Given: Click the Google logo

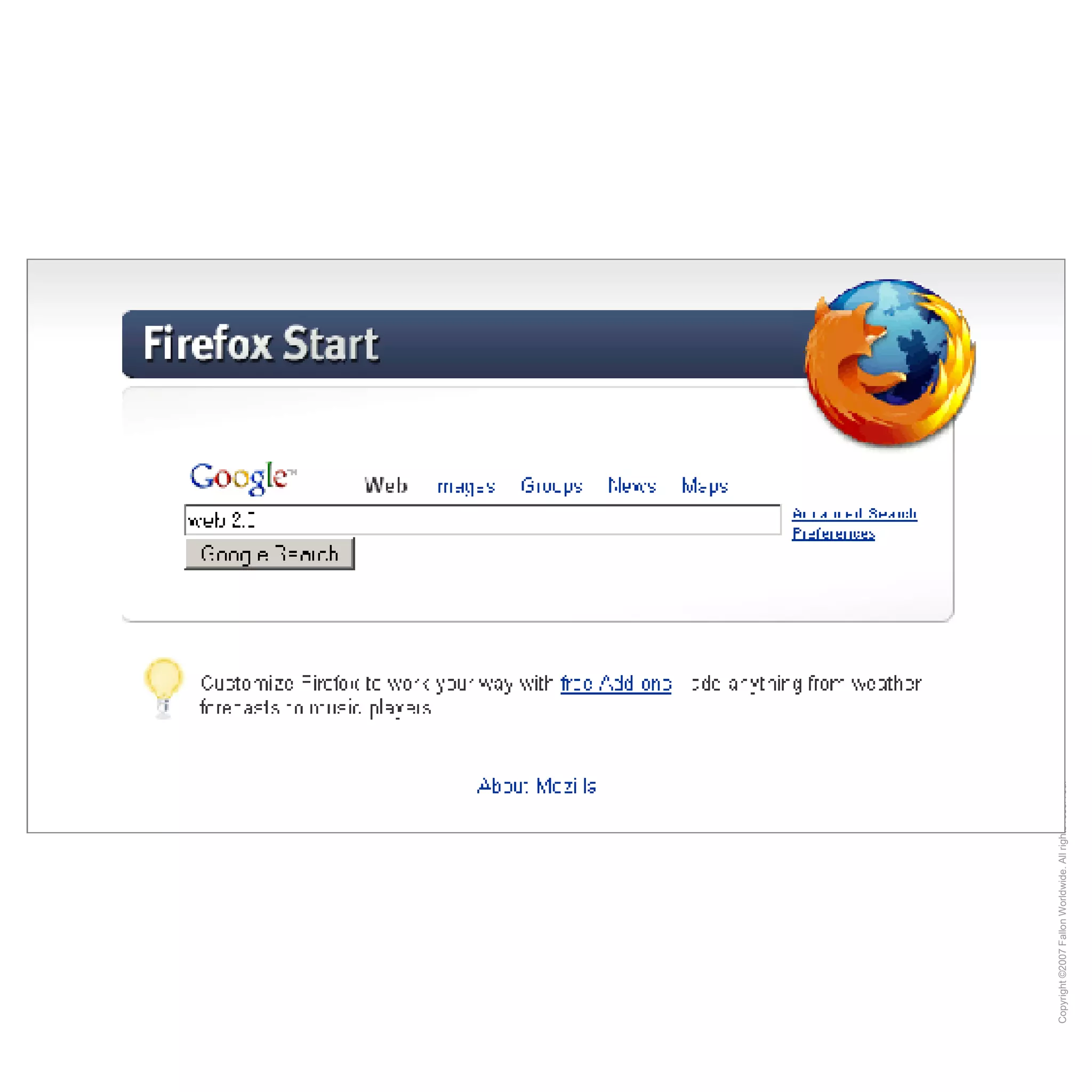Looking at the screenshot, I should coord(243,478).
